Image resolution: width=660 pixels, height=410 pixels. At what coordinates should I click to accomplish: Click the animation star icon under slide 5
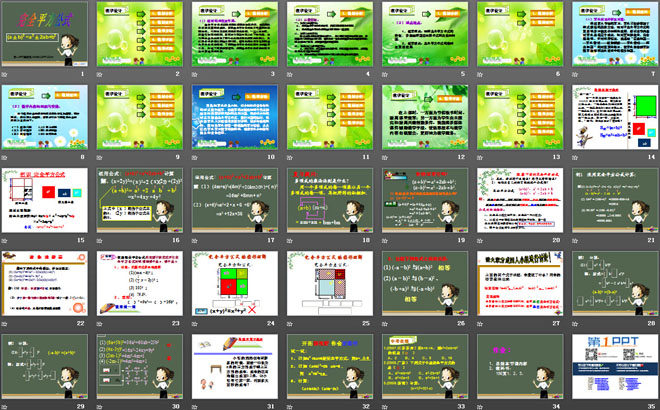pos(385,75)
